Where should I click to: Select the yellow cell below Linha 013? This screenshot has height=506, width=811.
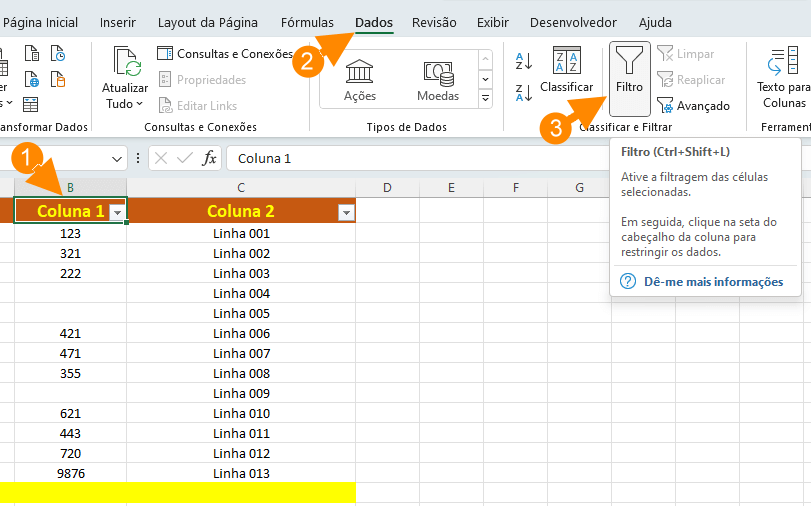[241, 493]
